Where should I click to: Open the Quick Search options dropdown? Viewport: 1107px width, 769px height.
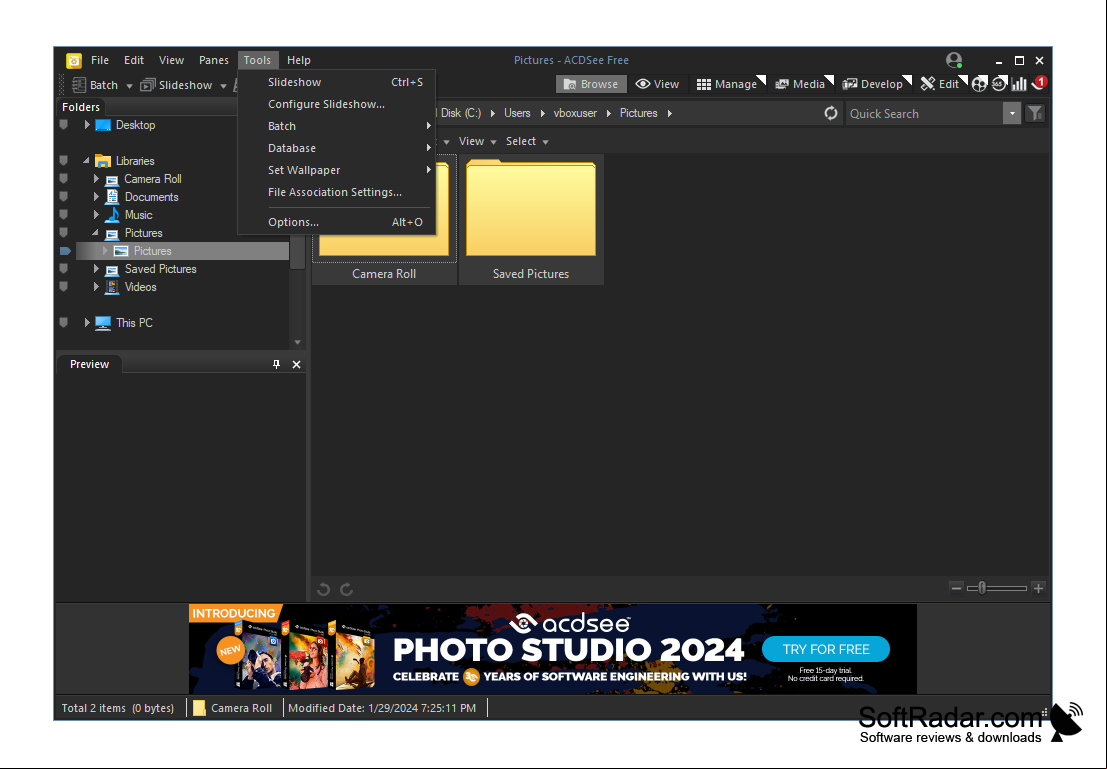point(1012,114)
